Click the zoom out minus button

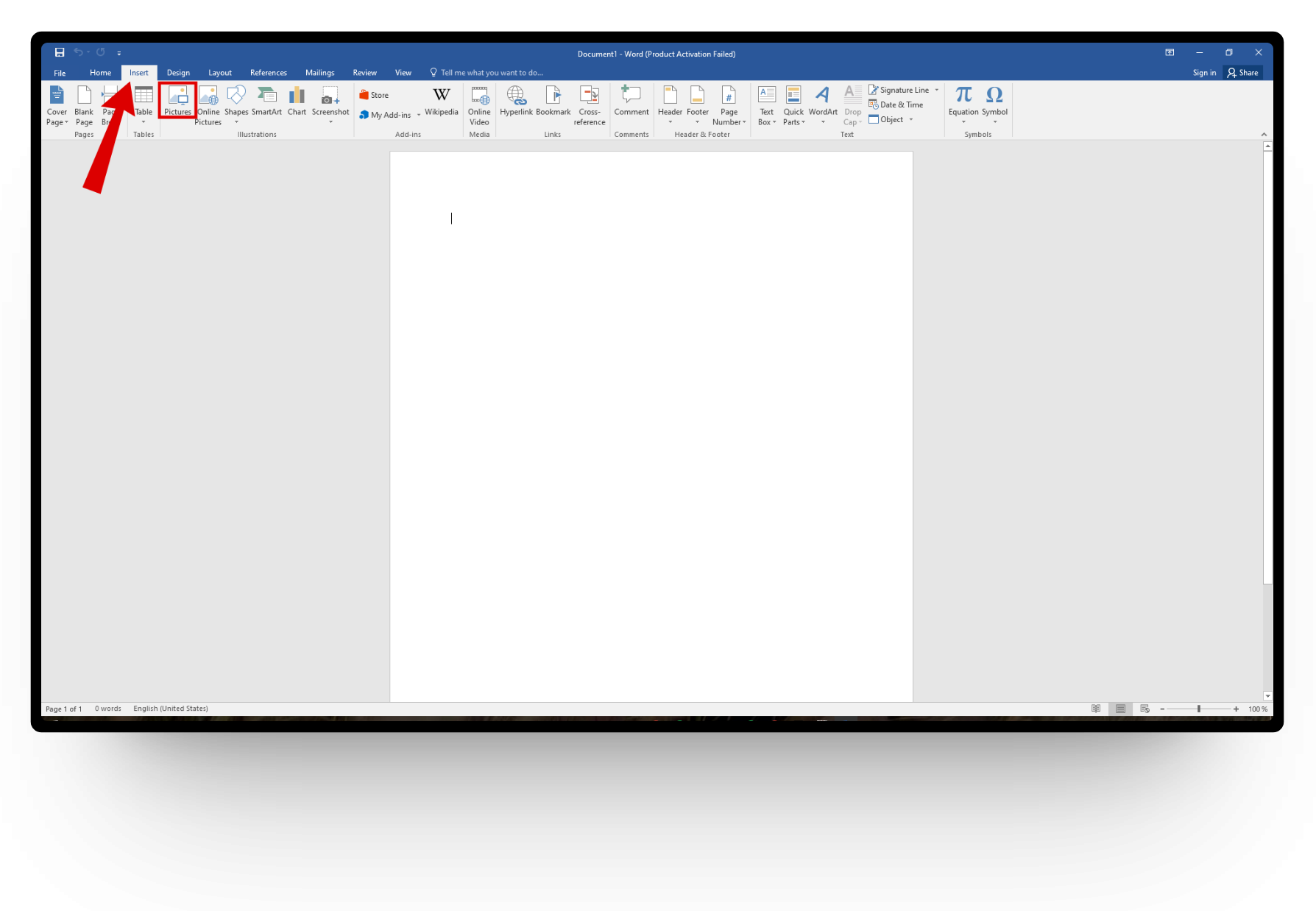pos(1162,709)
